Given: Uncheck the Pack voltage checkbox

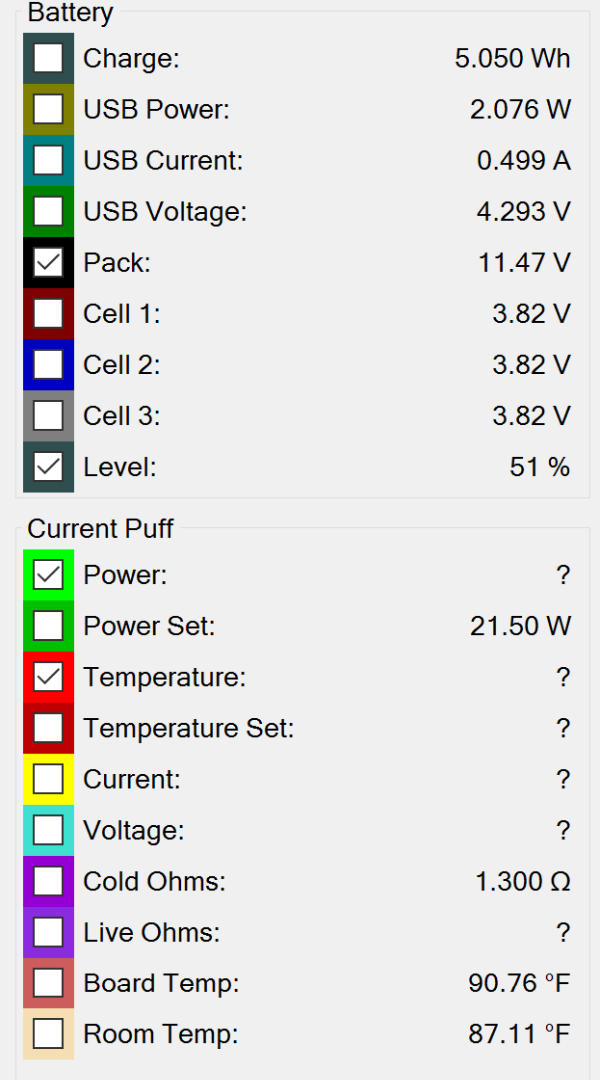Looking at the screenshot, I should pyautogui.click(x=48, y=263).
